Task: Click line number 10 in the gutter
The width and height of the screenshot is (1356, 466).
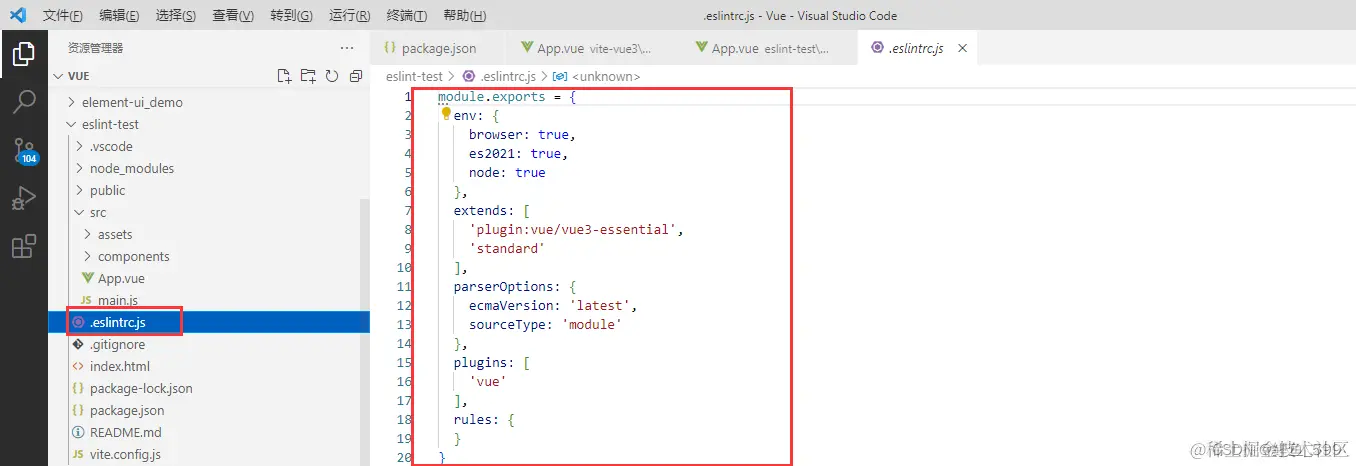Action: (x=404, y=267)
